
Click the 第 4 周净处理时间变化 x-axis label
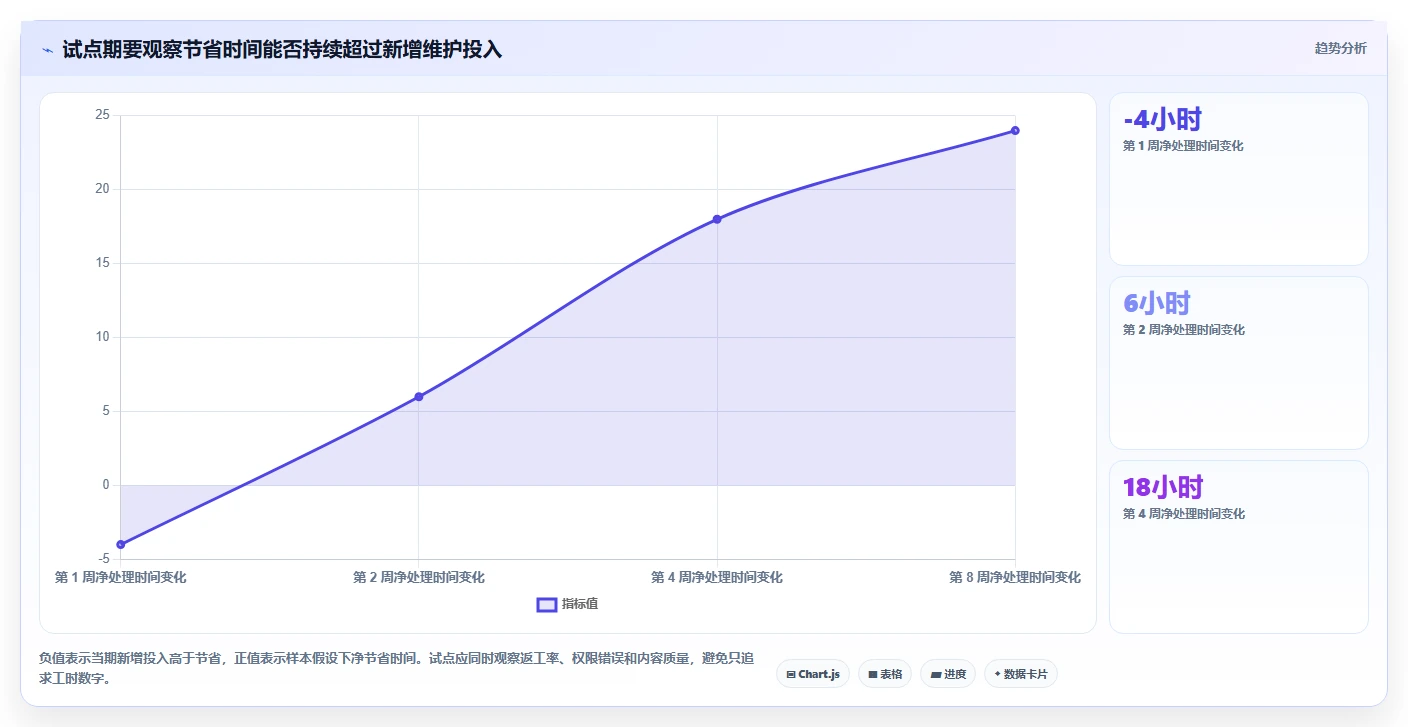click(x=717, y=577)
